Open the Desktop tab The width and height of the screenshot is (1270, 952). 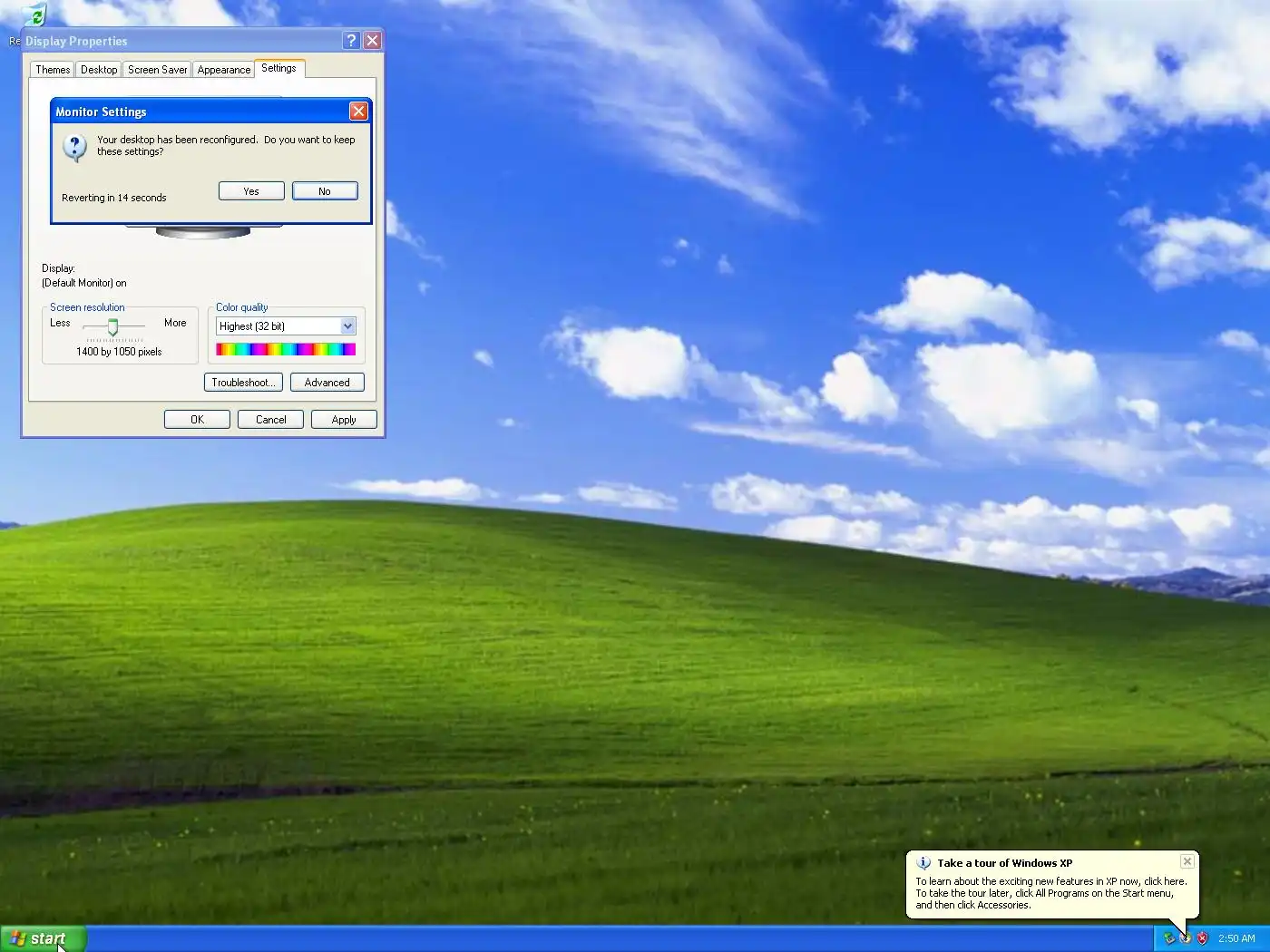tap(99, 70)
